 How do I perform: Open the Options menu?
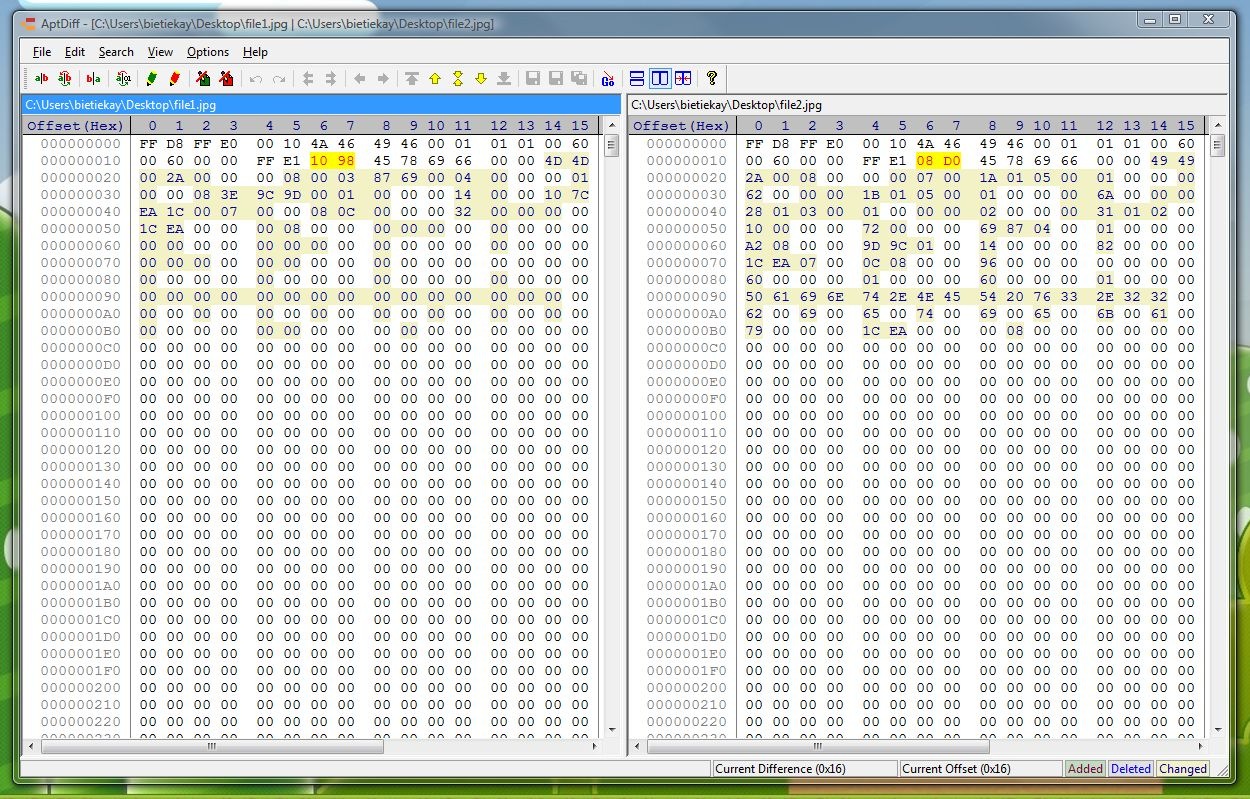208,52
